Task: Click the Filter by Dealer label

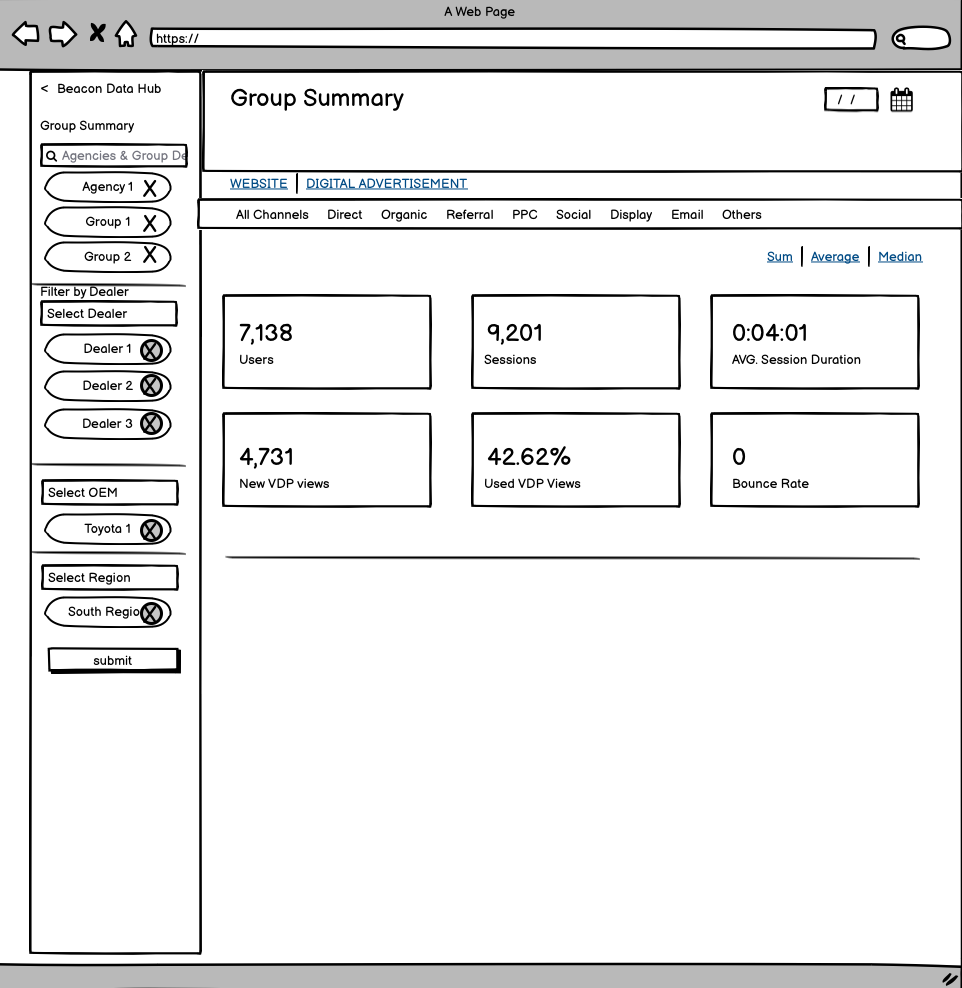Action: [84, 292]
